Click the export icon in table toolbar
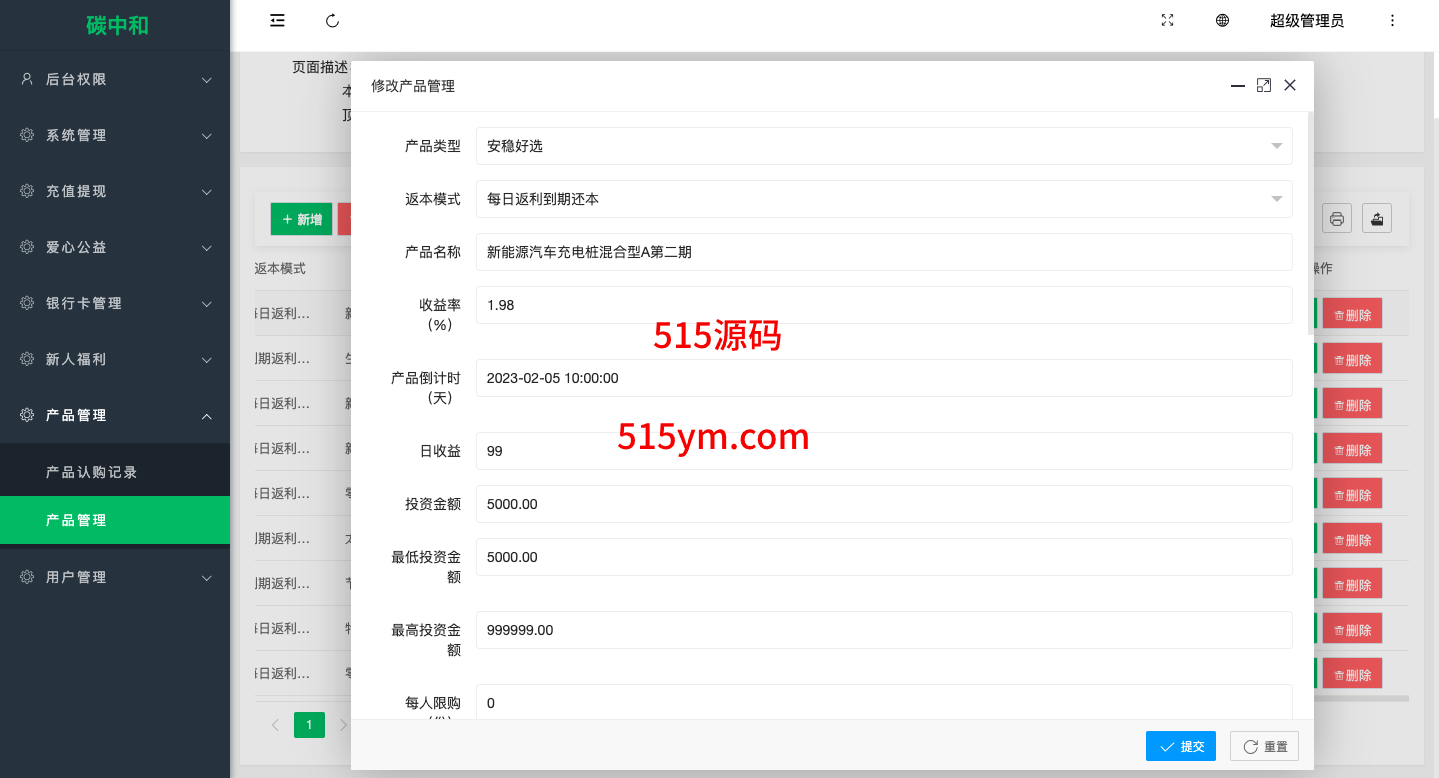 (x=1377, y=219)
